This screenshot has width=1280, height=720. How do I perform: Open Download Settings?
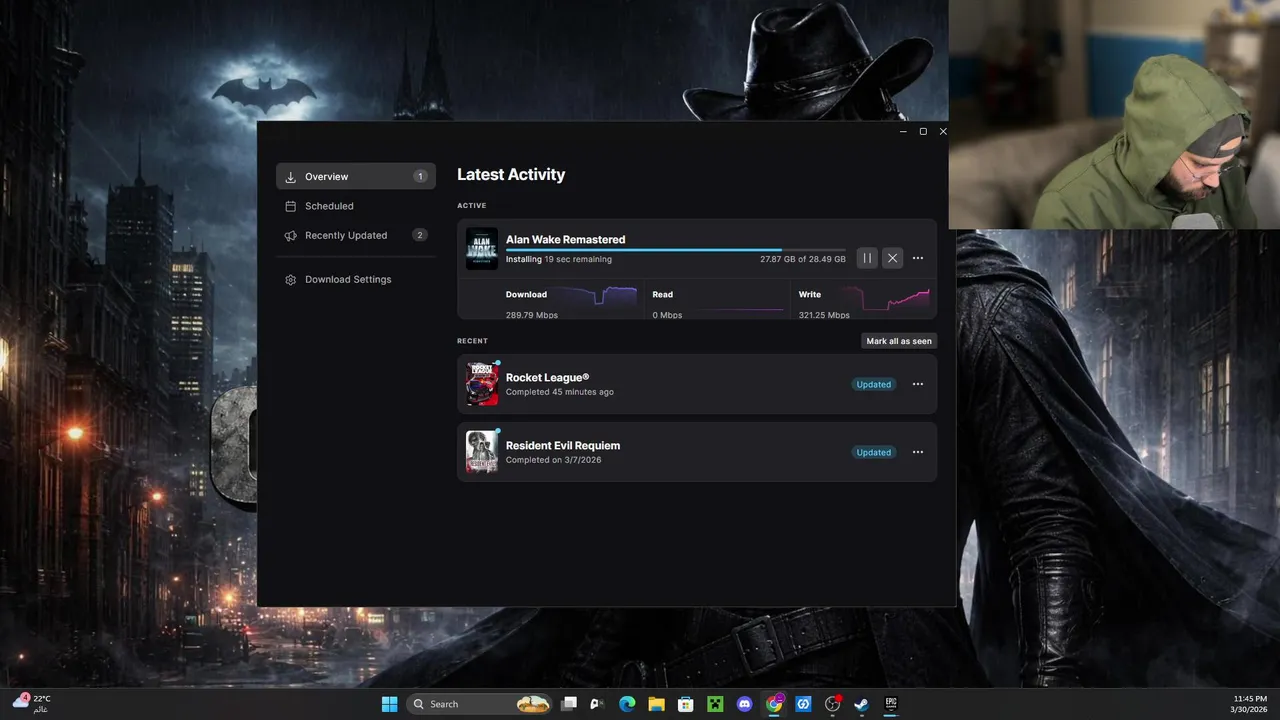tap(356, 279)
